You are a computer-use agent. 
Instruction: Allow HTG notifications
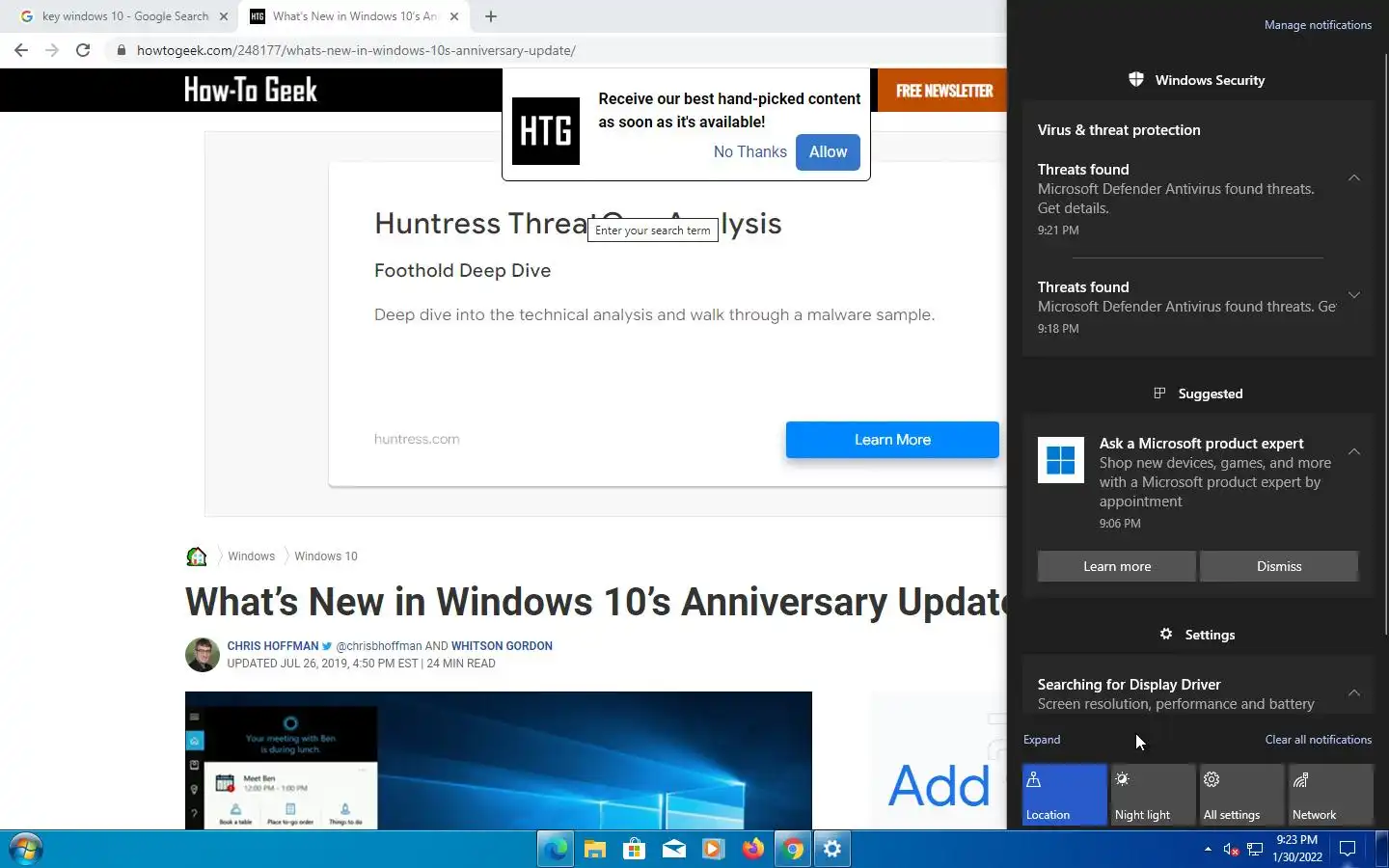828,151
